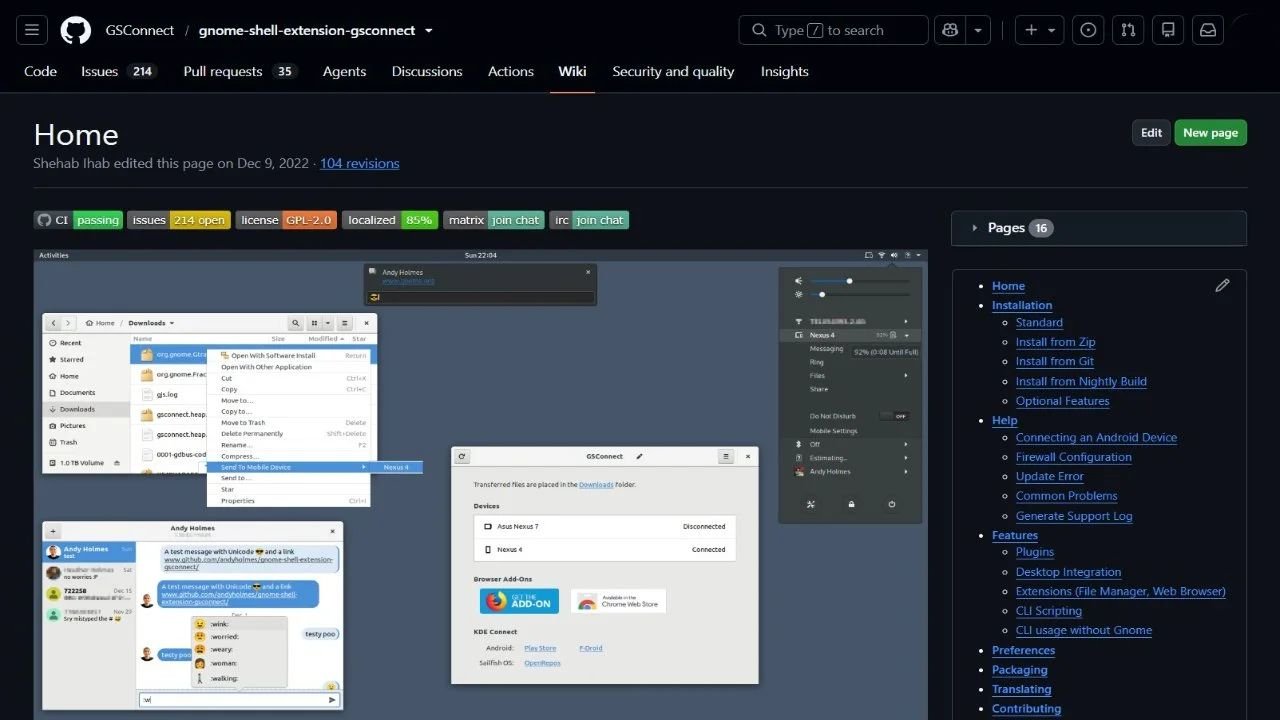
Task: Open the GSConnect desktop screenshot image
Action: coord(481,484)
